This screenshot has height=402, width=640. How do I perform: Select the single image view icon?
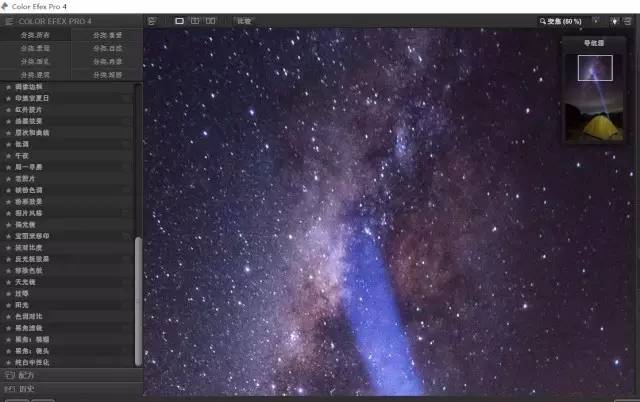(x=179, y=21)
